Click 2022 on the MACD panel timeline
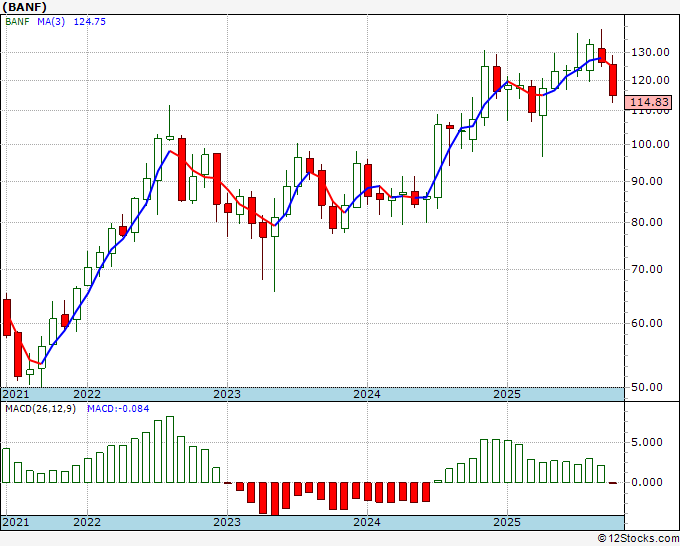Viewport: 680px width, 546px height. (87, 522)
